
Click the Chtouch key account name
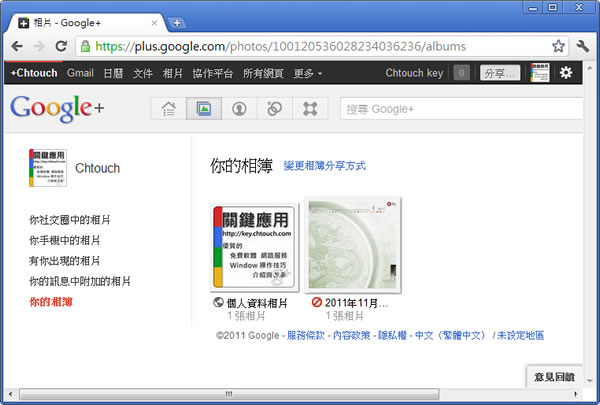coord(414,73)
